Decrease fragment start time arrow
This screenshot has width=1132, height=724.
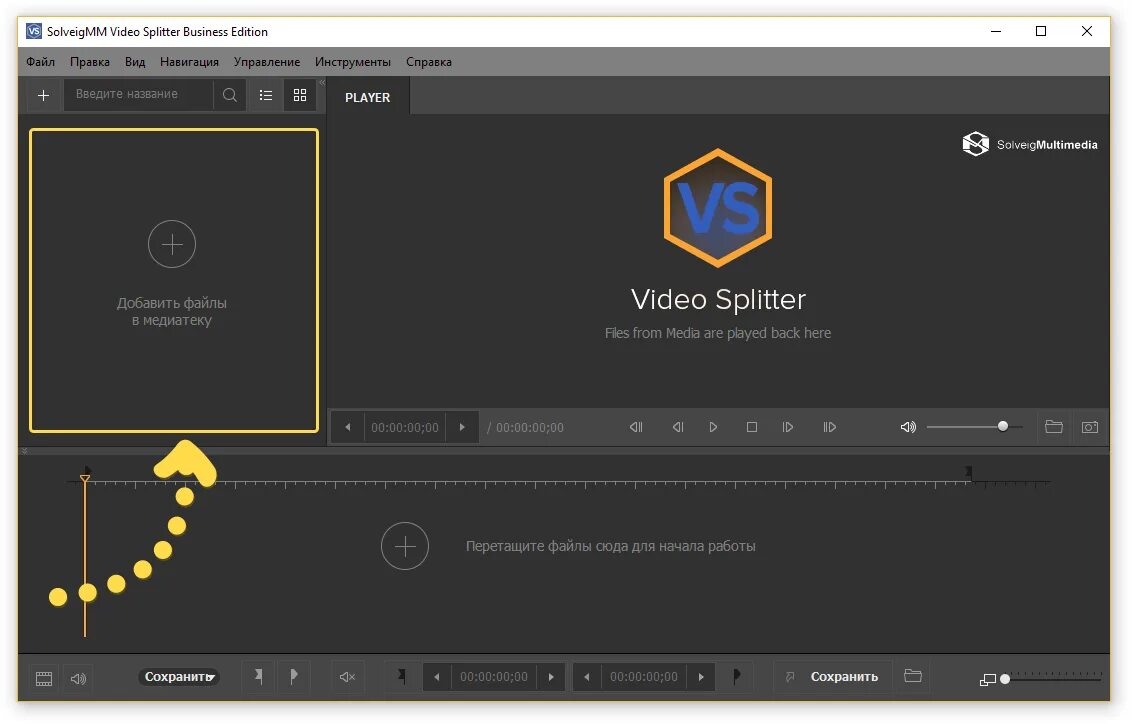click(437, 677)
